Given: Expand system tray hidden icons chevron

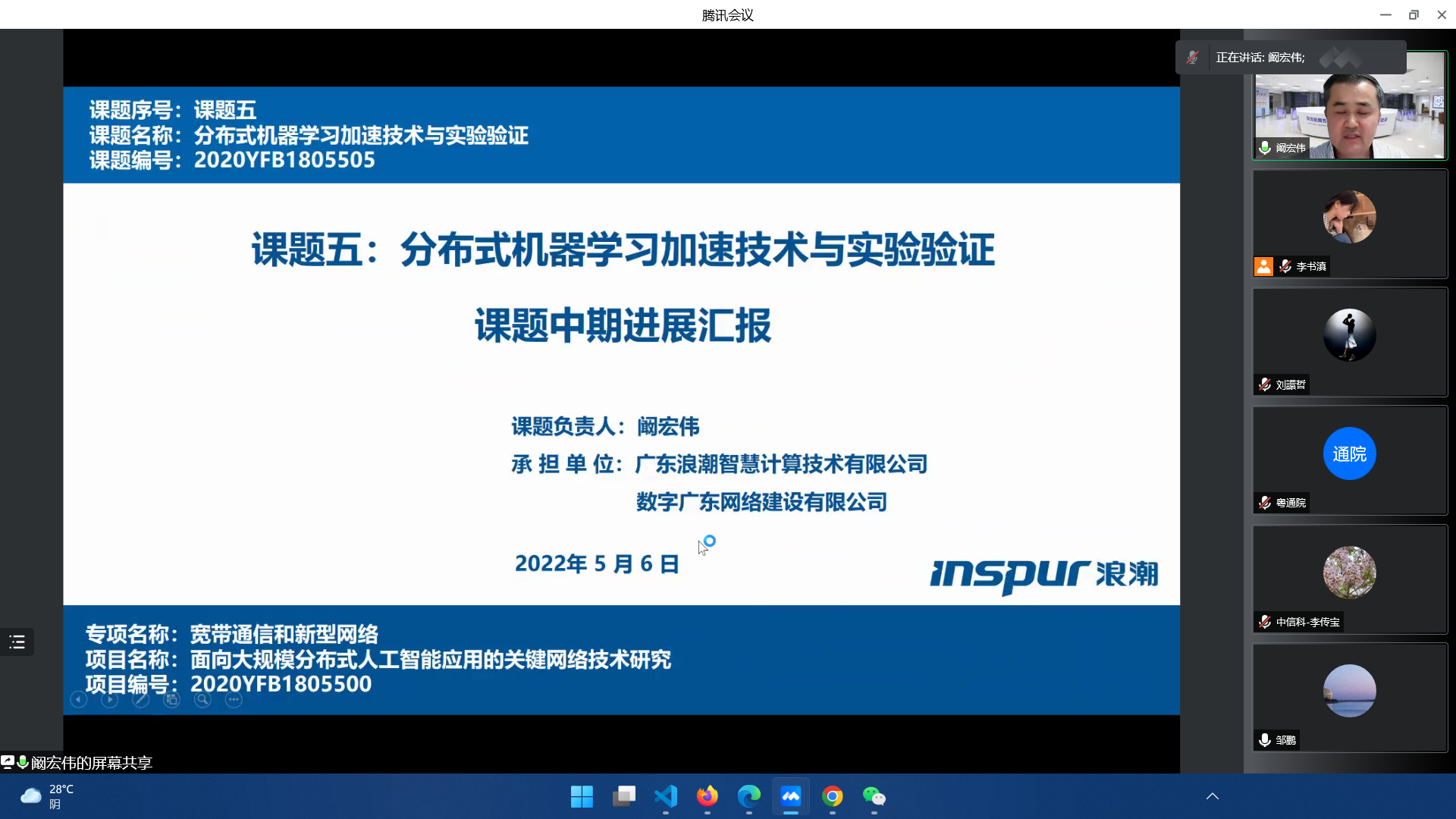Looking at the screenshot, I should tap(1213, 796).
